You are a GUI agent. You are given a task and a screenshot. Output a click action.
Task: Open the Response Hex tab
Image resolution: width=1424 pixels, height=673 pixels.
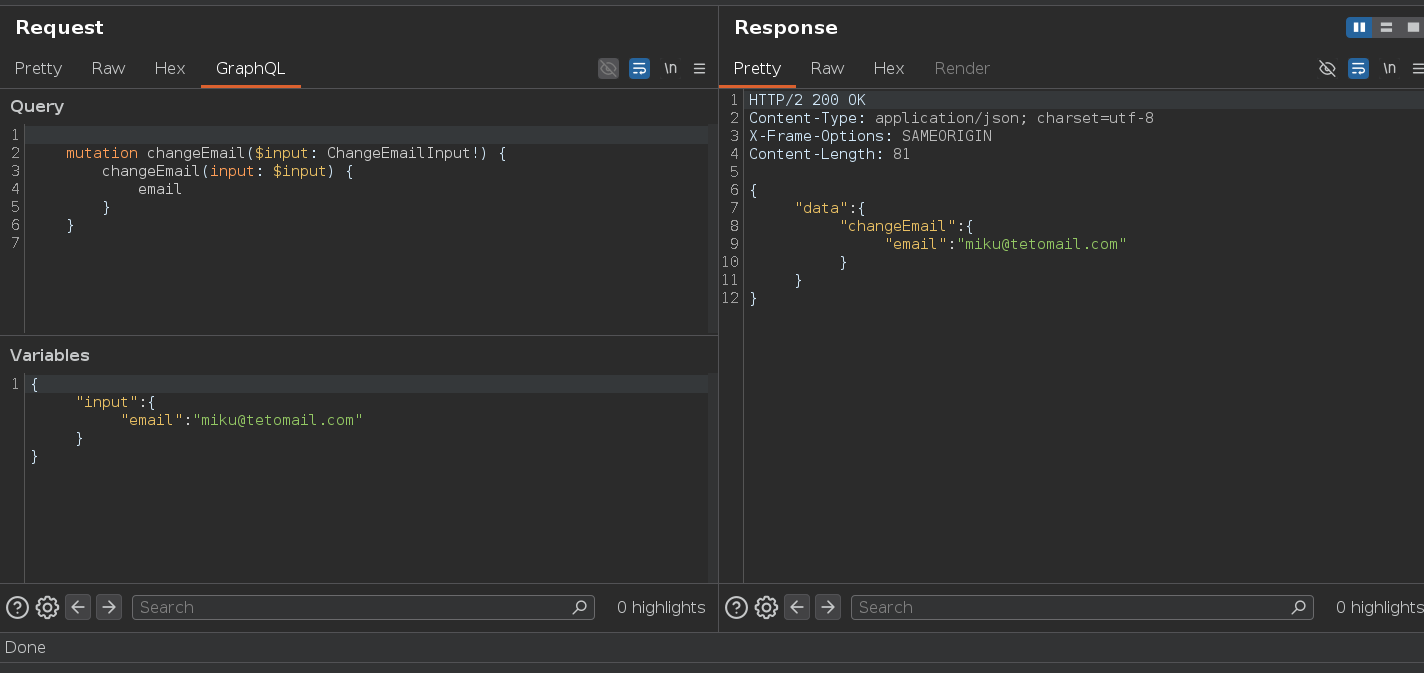[889, 68]
